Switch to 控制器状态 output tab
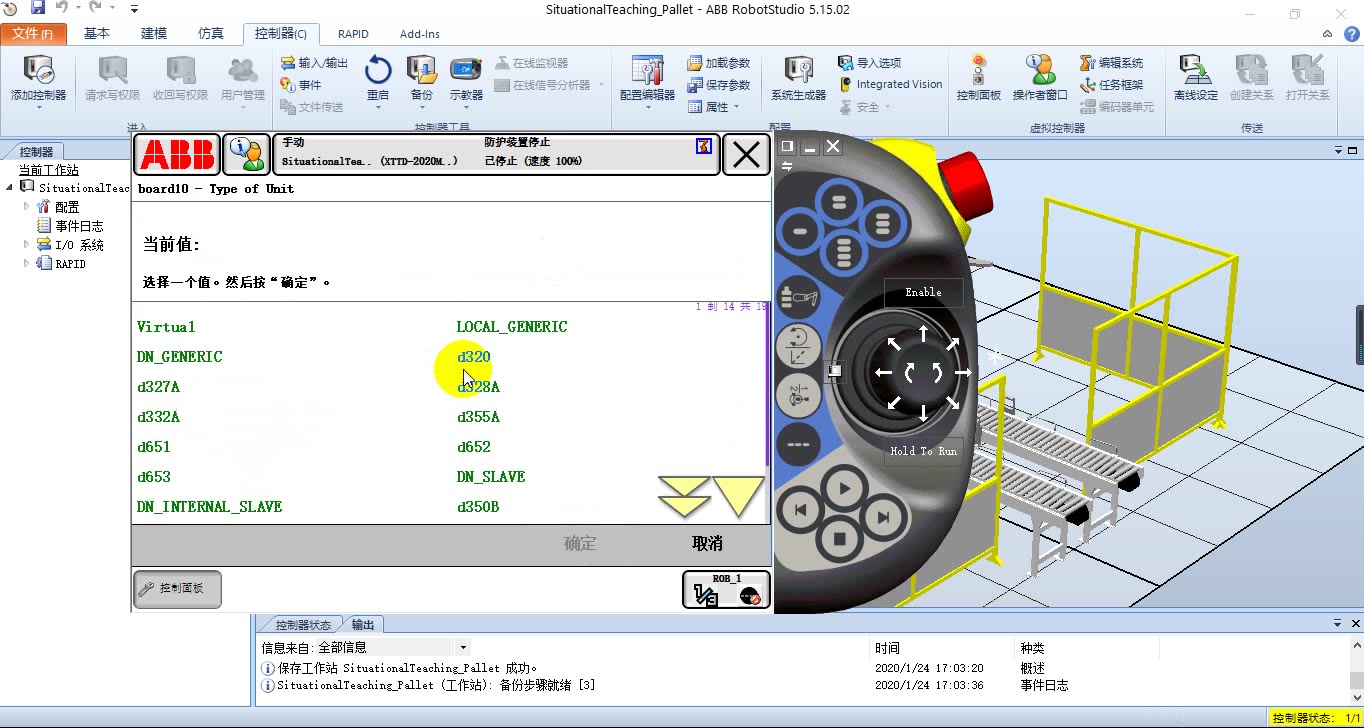This screenshot has width=1364, height=728. (303, 624)
